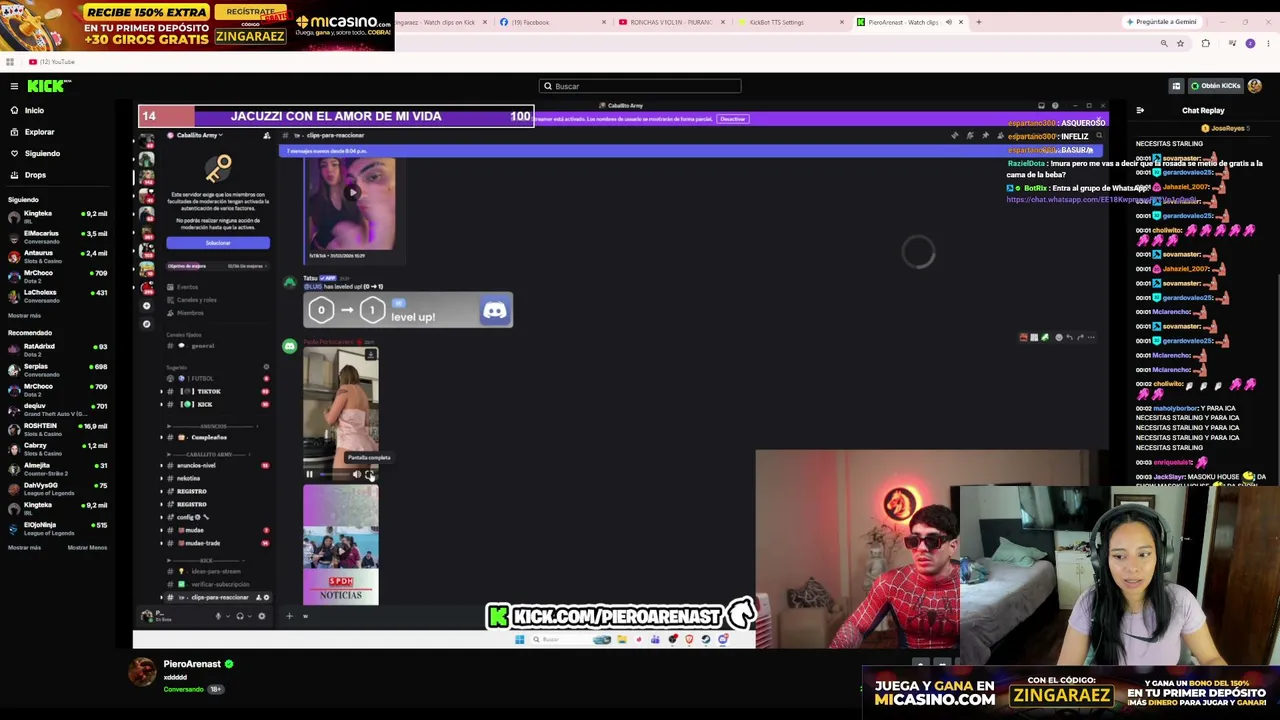Screen dimensions: 1280x720
Task: Expand the anuncios-nivel channel arrow
Action: 162,465
